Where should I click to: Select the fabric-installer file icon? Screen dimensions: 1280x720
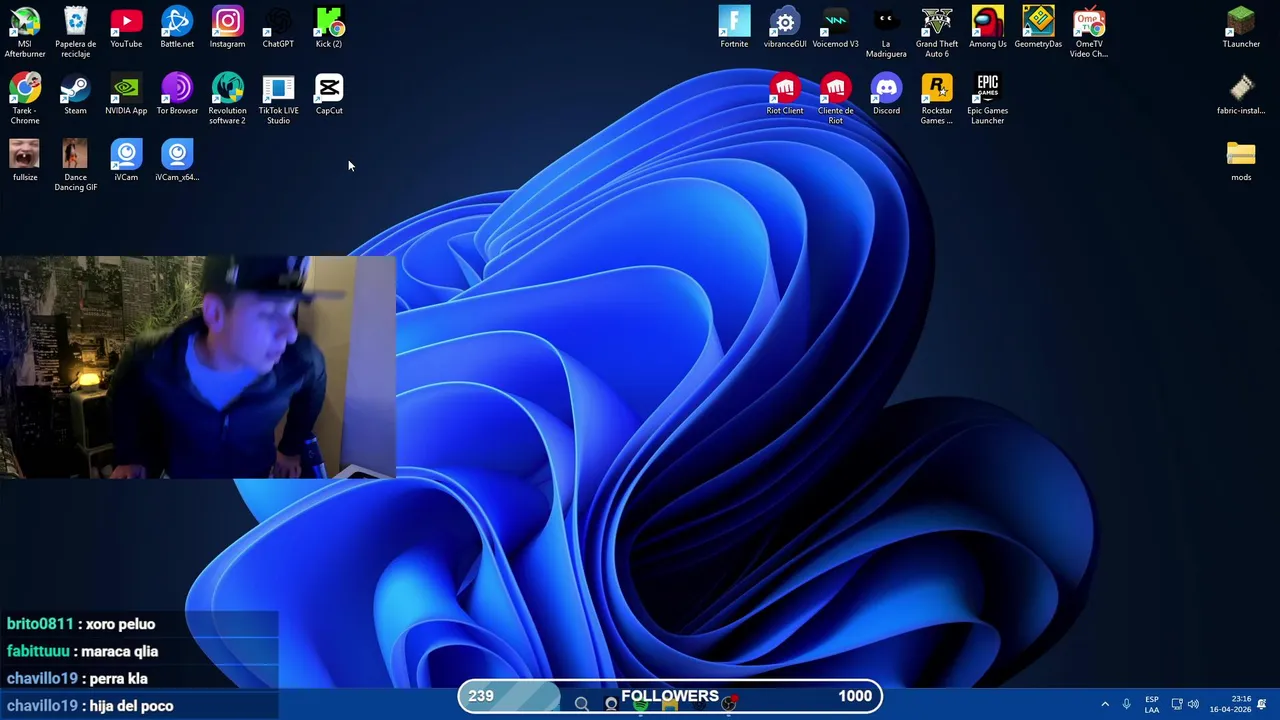1241,94
